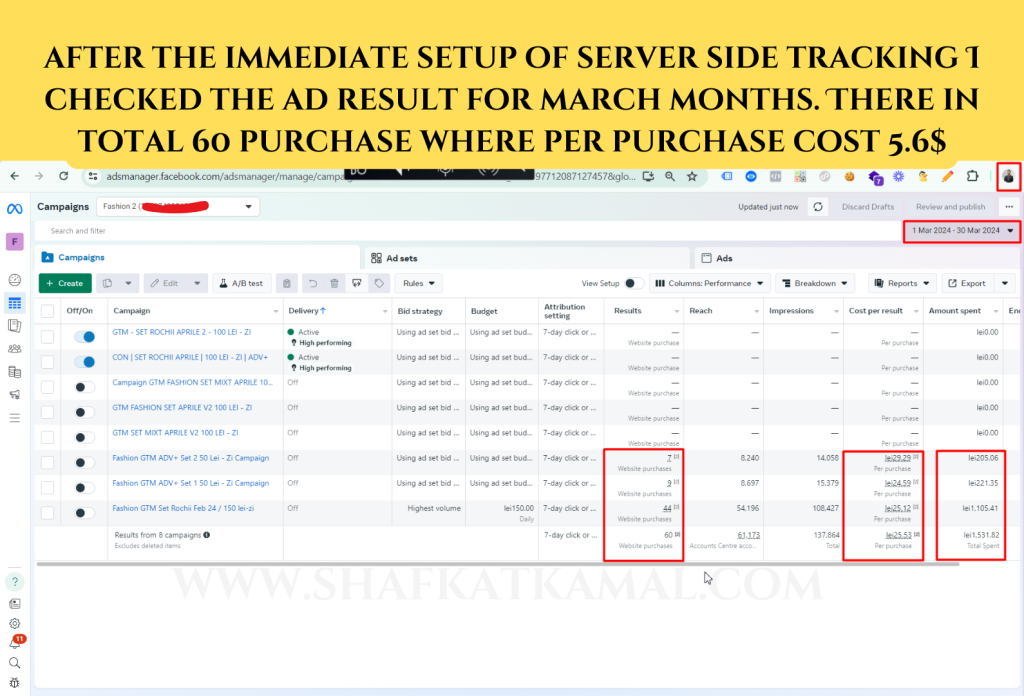Click the sidebar search magnifier icon
Viewport: 1024px width, 696px height.
coord(14,663)
